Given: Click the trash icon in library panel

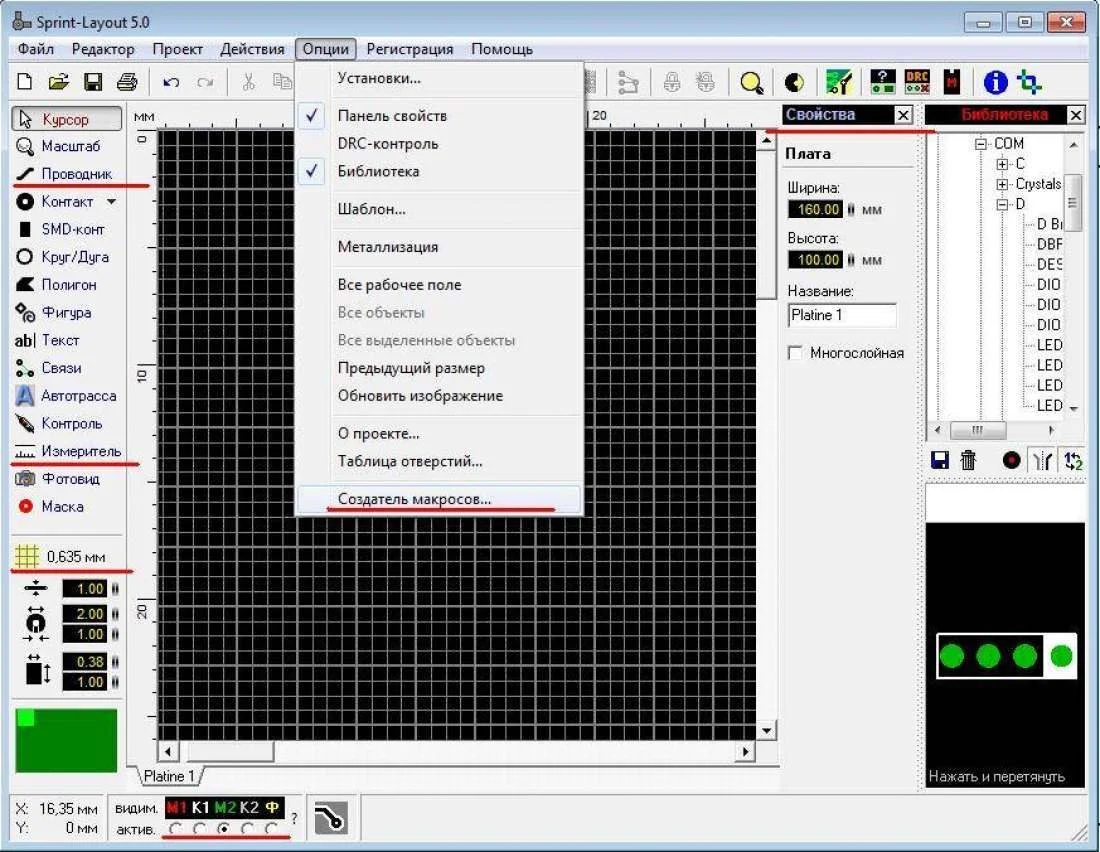Looking at the screenshot, I should [x=968, y=460].
